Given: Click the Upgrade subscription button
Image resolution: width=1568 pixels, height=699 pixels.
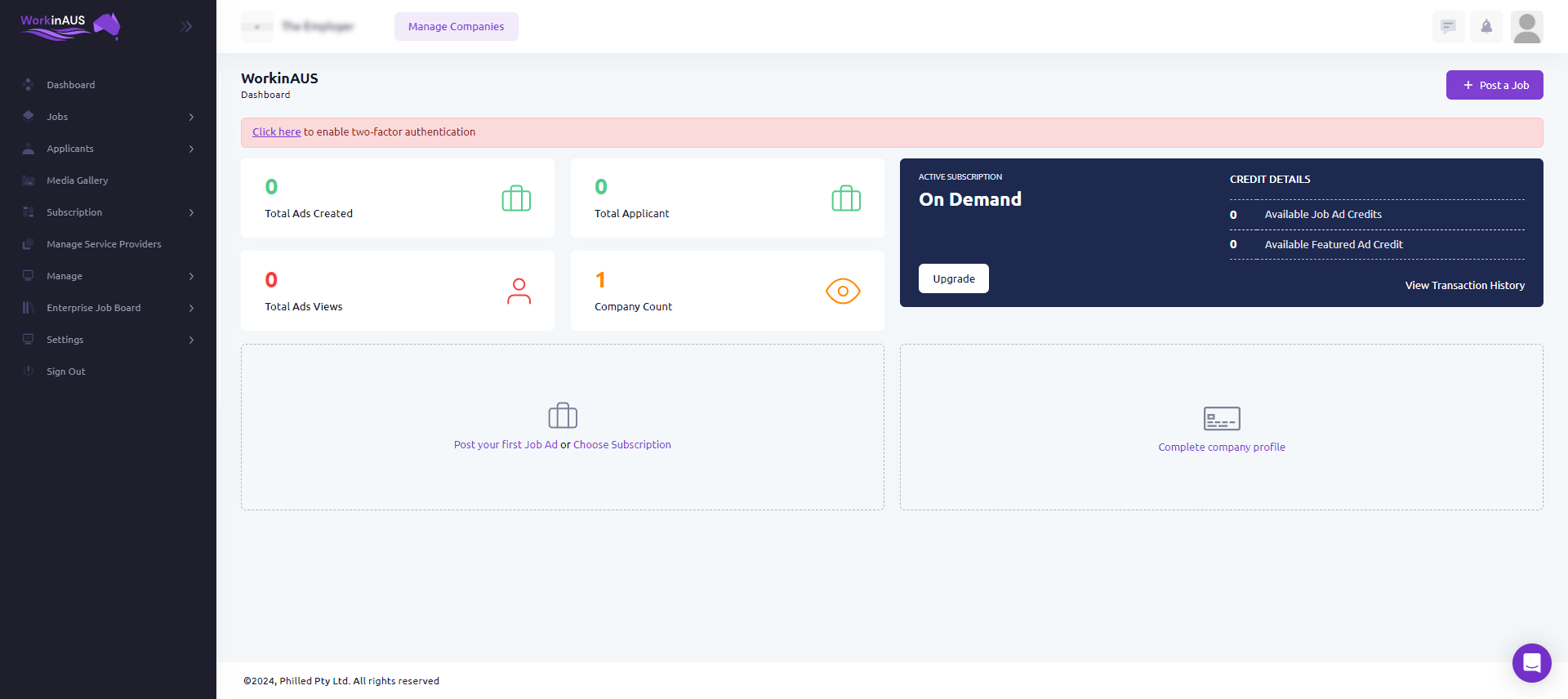Looking at the screenshot, I should 953,278.
